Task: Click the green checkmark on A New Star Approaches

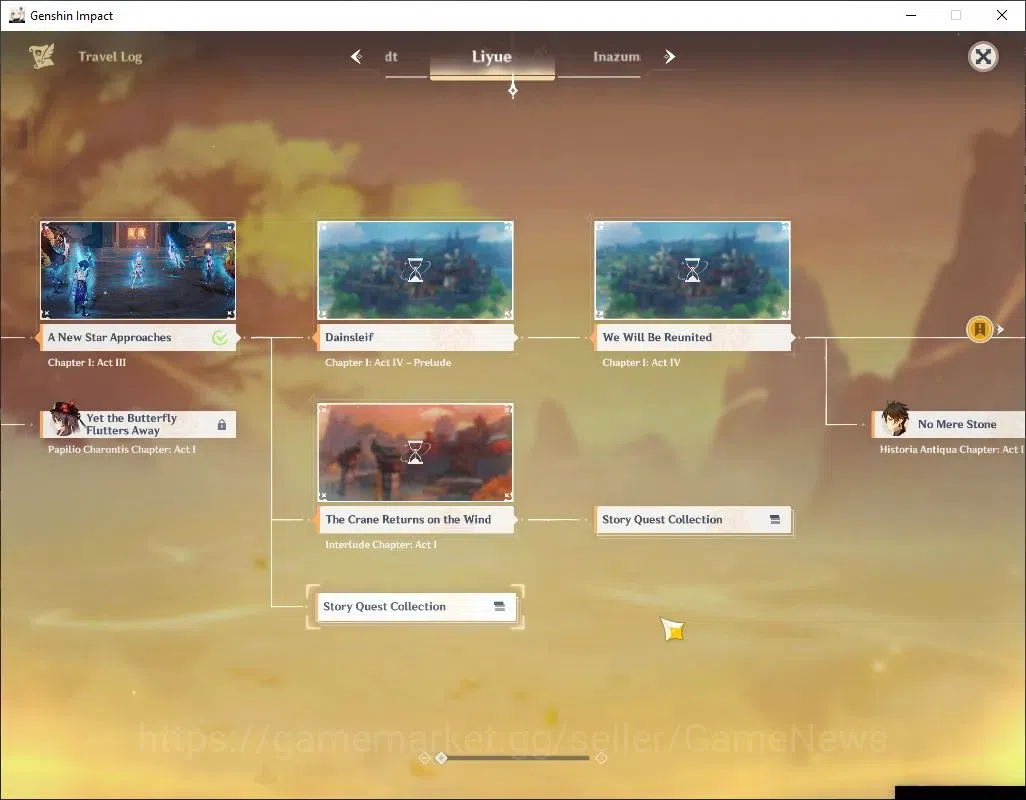Action: [x=220, y=338]
